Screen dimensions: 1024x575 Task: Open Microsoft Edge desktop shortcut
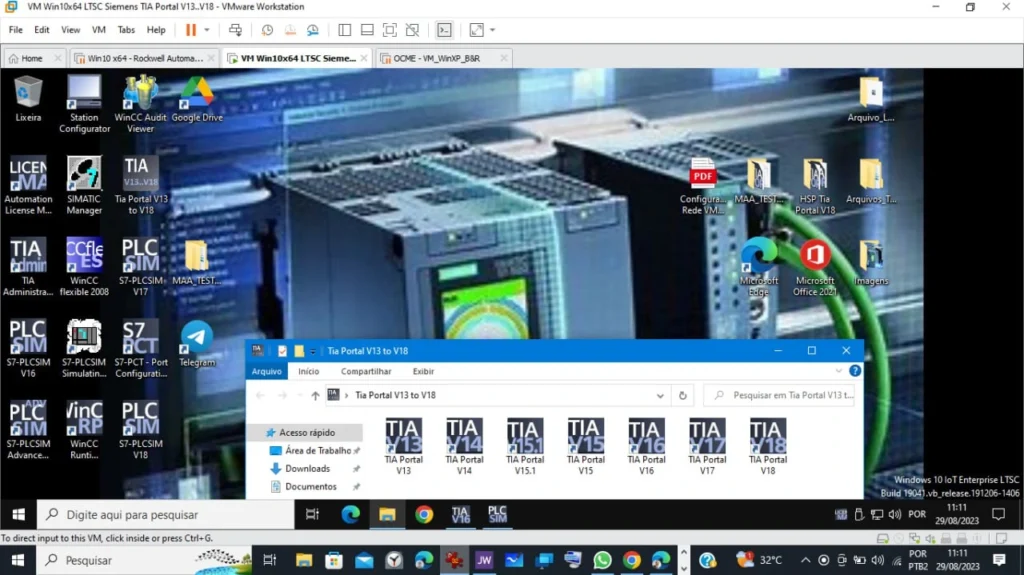[758, 269]
